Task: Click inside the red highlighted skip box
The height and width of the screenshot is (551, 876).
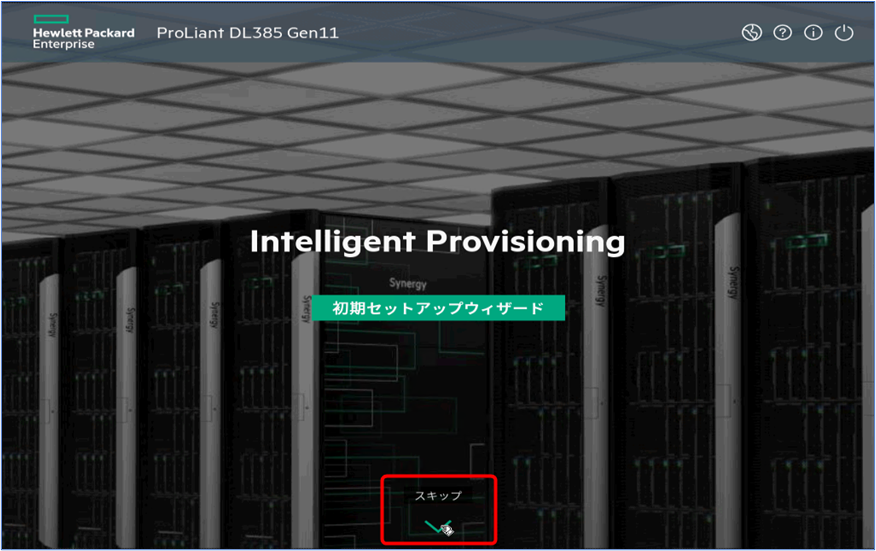Action: [x=438, y=509]
